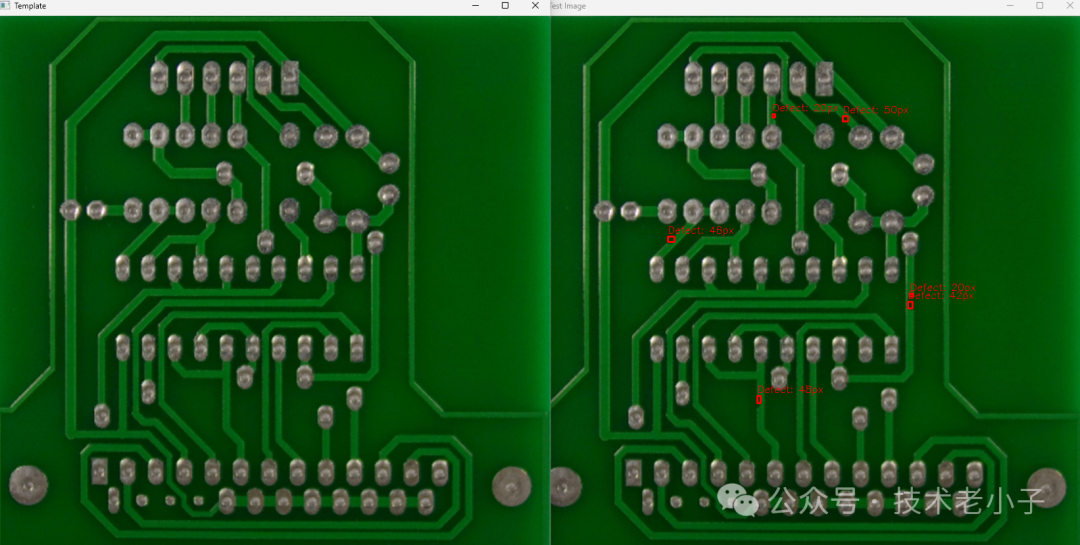Click the bottom-right mounting hole in Template
1080x545 pixels.
click(511, 485)
